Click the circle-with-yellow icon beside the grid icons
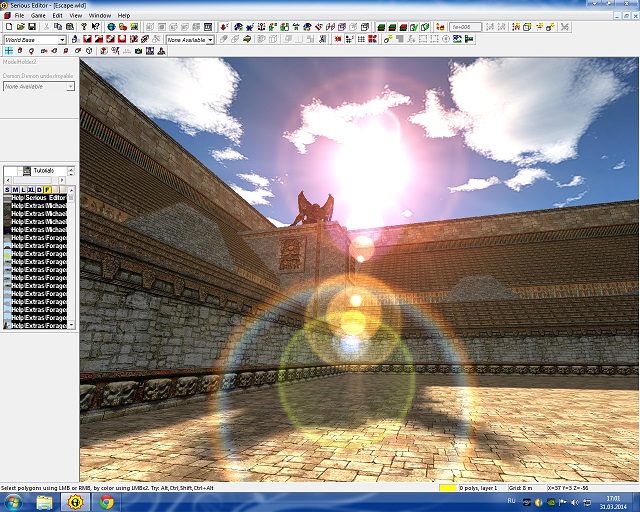The image size is (640, 512). click(388, 39)
